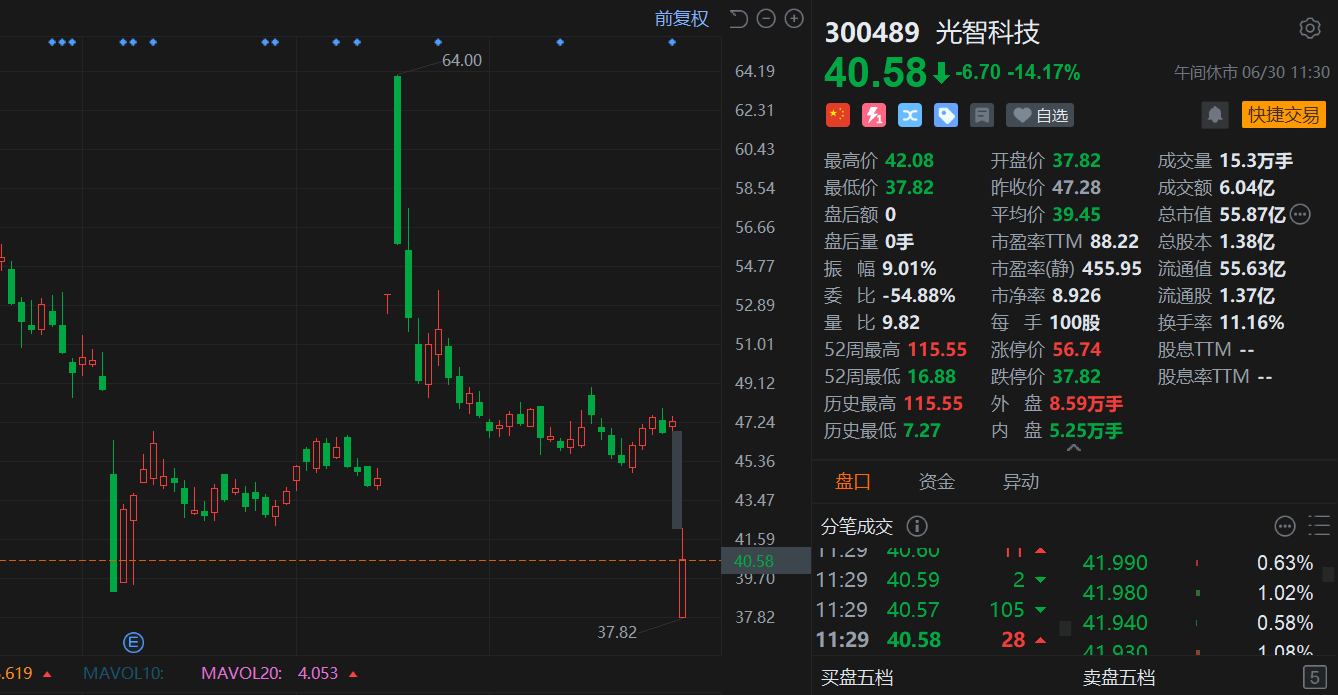Switch to the 异动 tab

click(1020, 482)
